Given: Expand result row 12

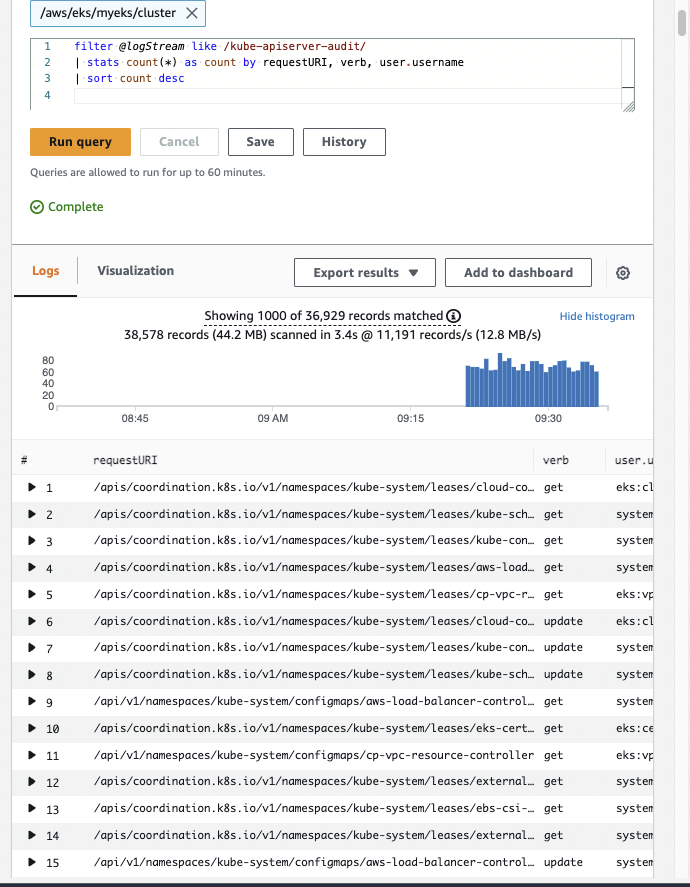Looking at the screenshot, I should click(32, 782).
